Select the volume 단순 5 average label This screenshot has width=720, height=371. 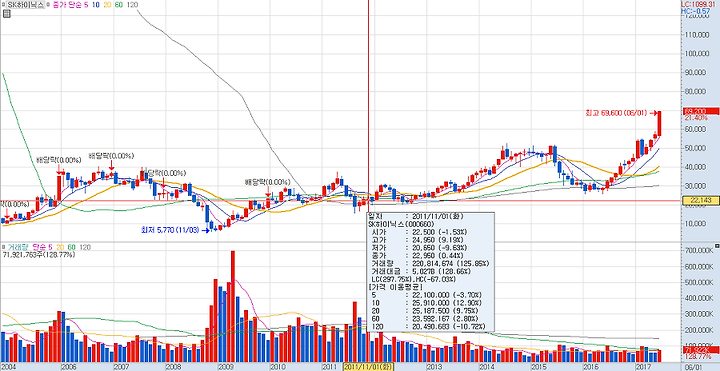pos(42,247)
